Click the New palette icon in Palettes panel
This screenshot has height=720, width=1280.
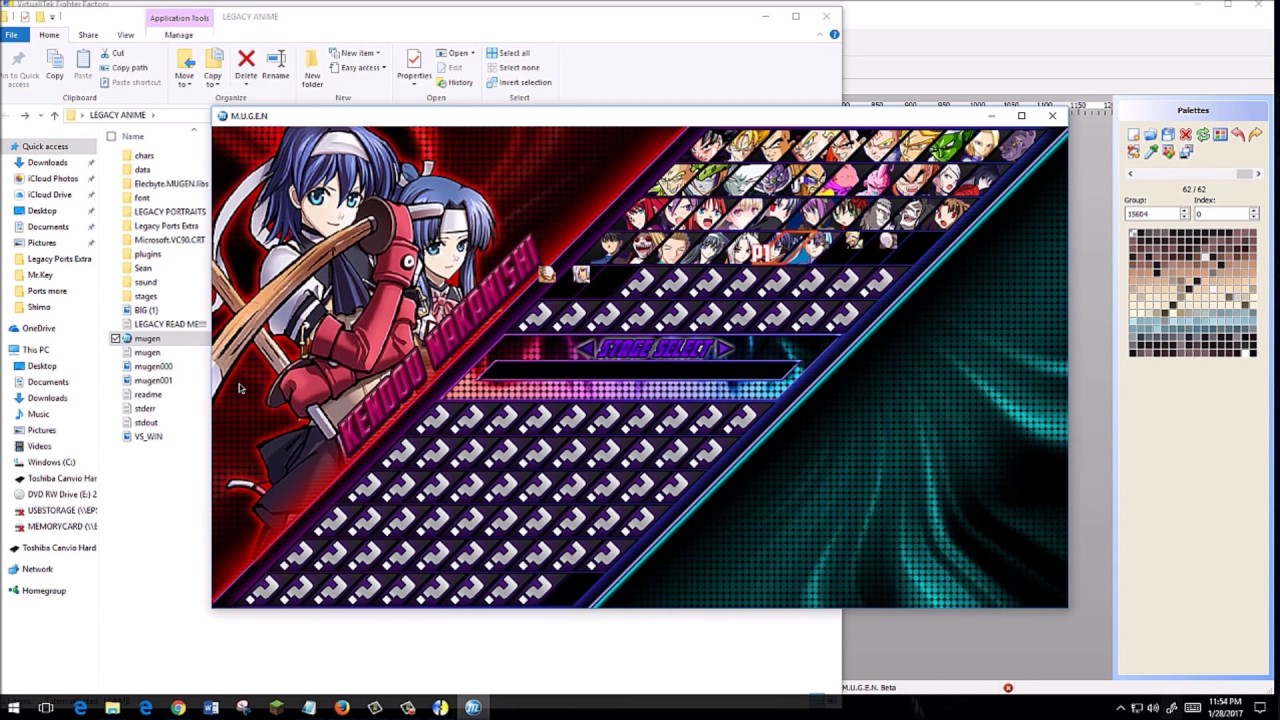tap(1133, 135)
